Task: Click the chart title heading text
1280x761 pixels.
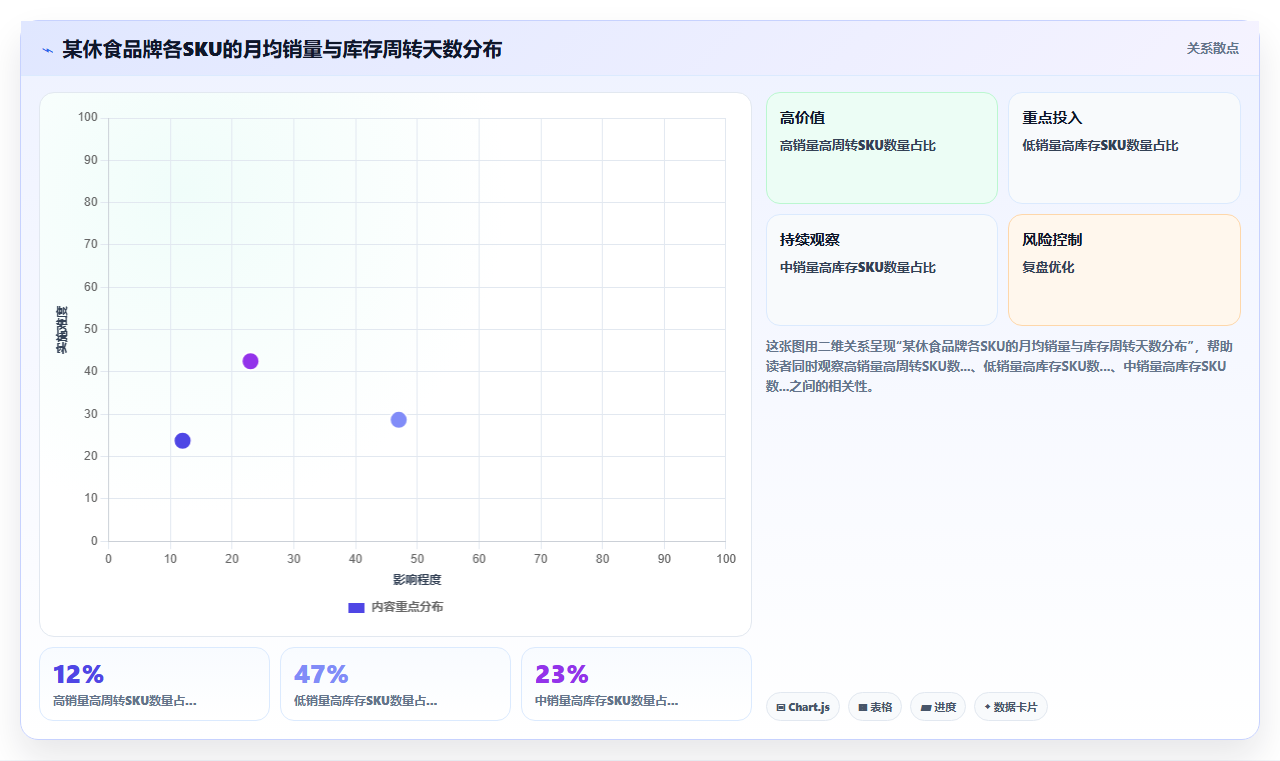Action: point(282,49)
